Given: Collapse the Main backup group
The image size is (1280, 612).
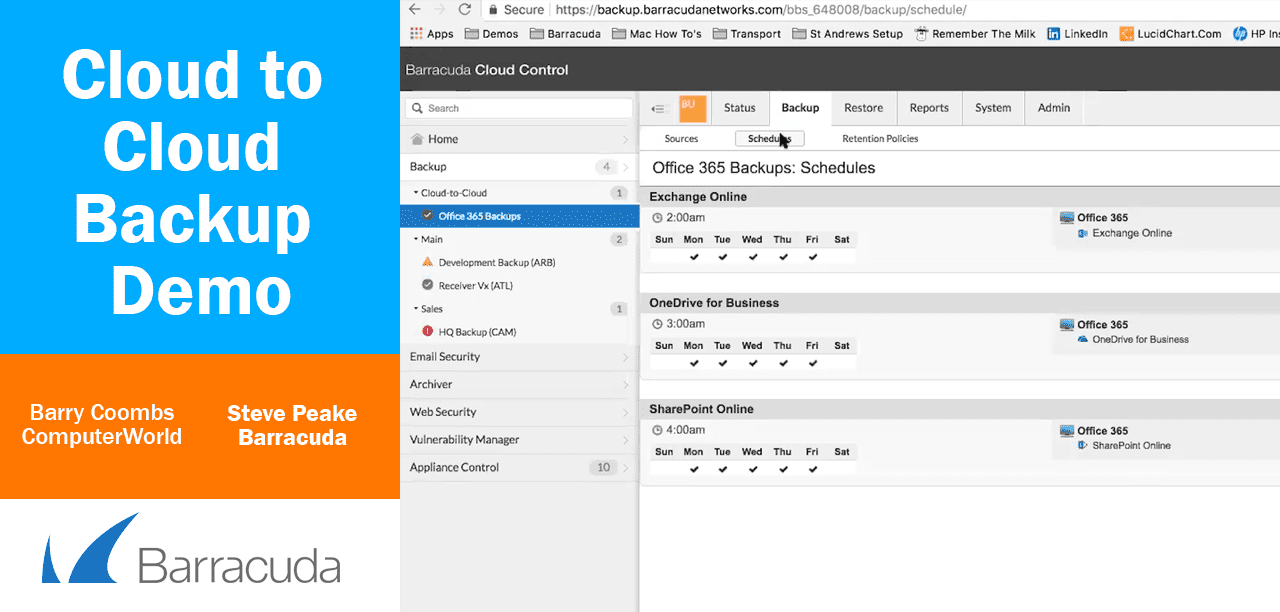Looking at the screenshot, I should pyautogui.click(x=417, y=238).
